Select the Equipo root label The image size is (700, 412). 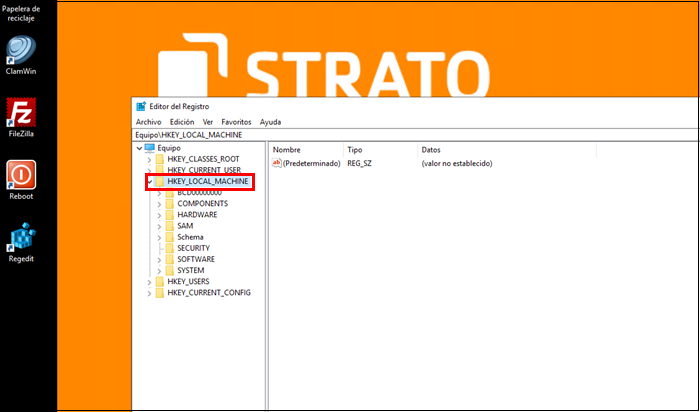point(169,148)
